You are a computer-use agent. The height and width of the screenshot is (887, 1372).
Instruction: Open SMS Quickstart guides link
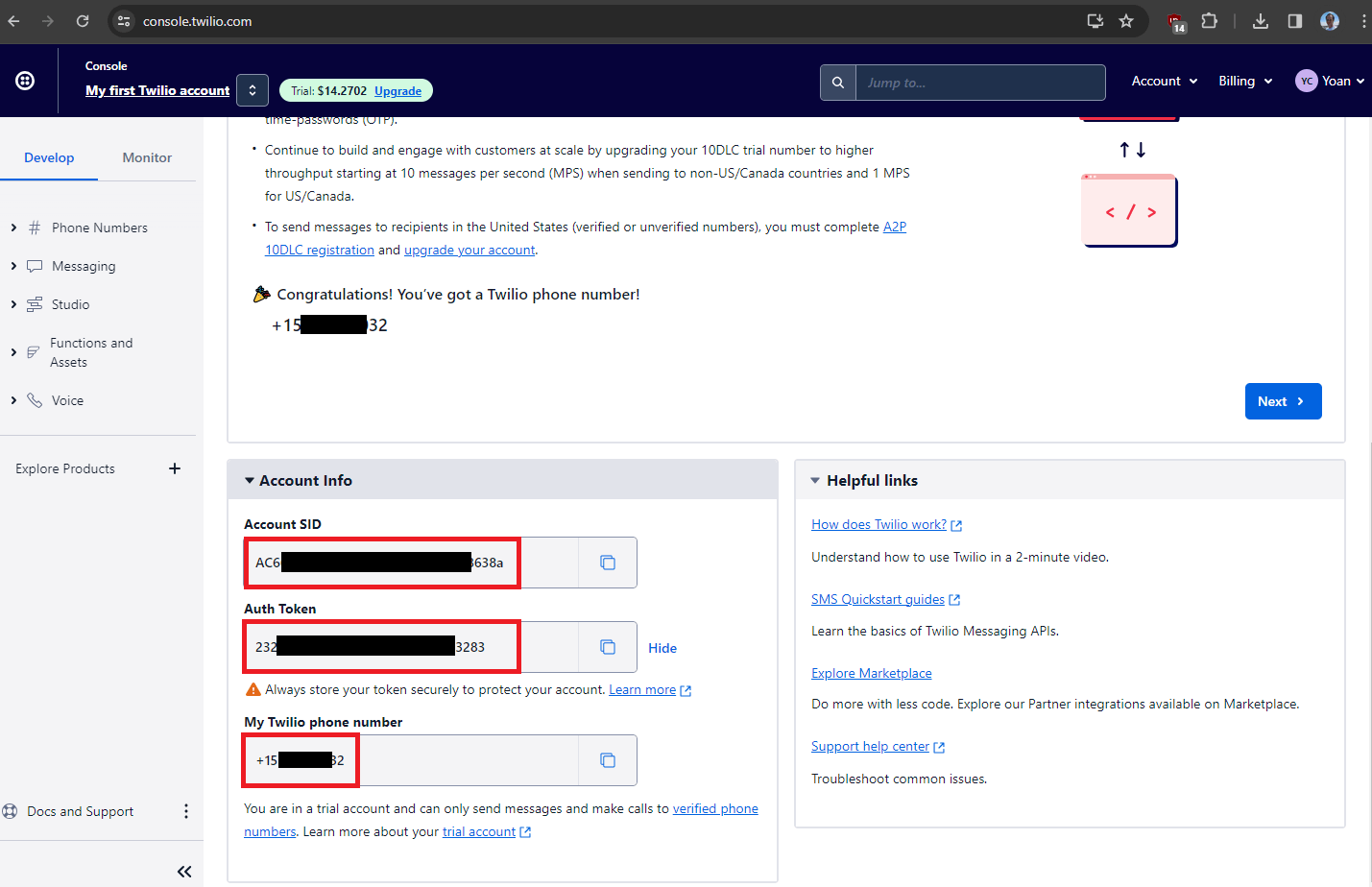tap(878, 599)
